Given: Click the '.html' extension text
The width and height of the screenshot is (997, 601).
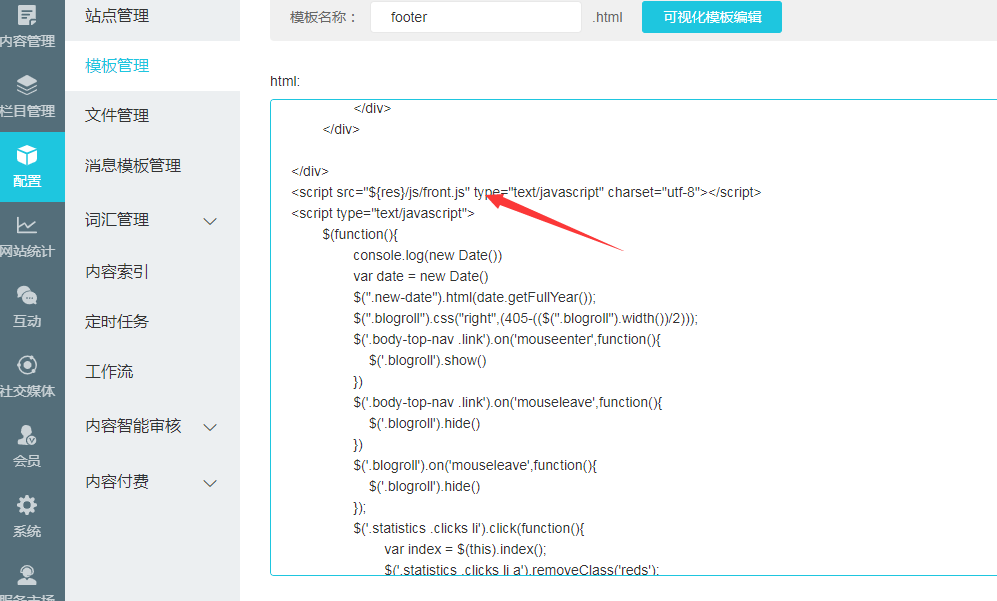Looking at the screenshot, I should [607, 17].
